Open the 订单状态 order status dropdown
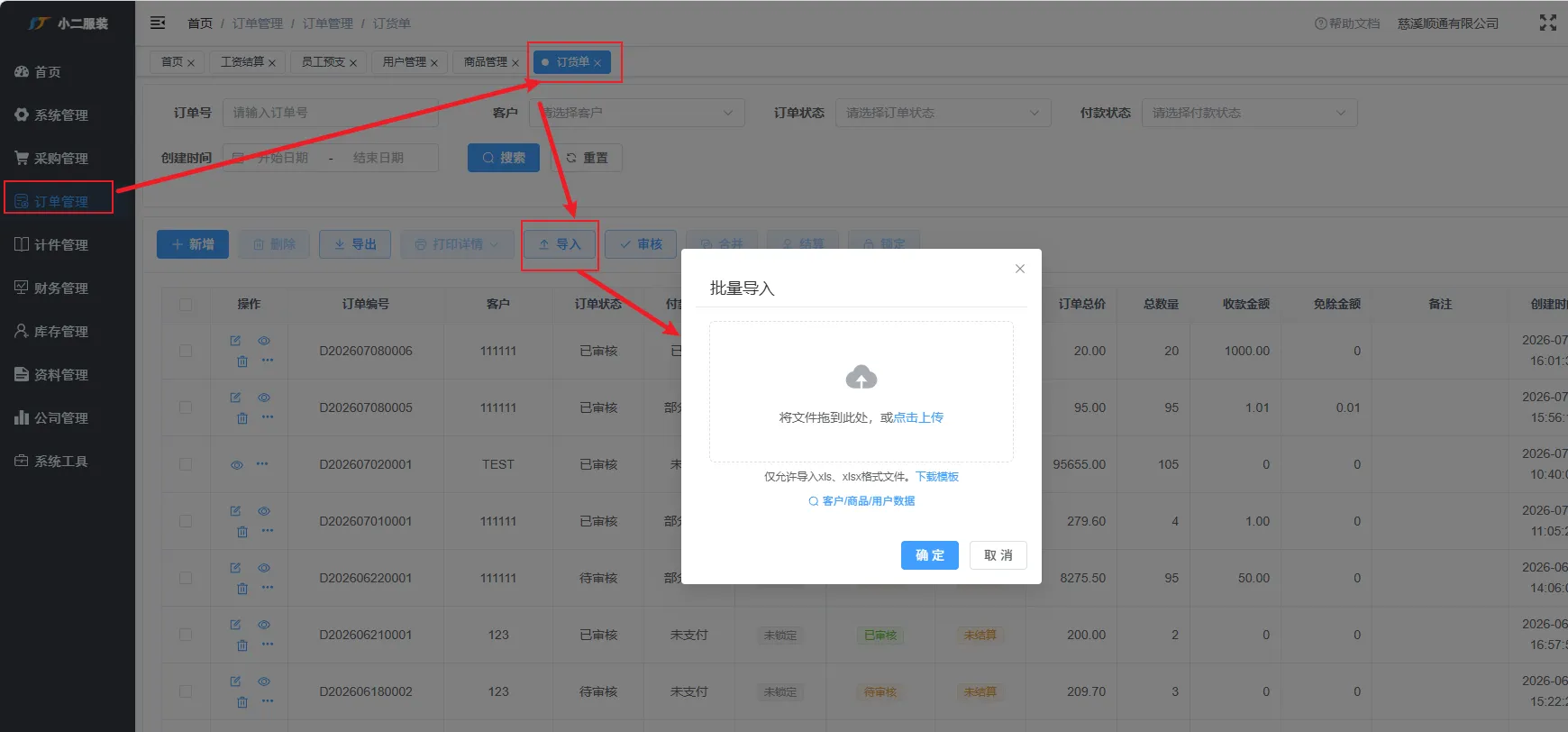This screenshot has width=1568, height=732. click(x=944, y=113)
